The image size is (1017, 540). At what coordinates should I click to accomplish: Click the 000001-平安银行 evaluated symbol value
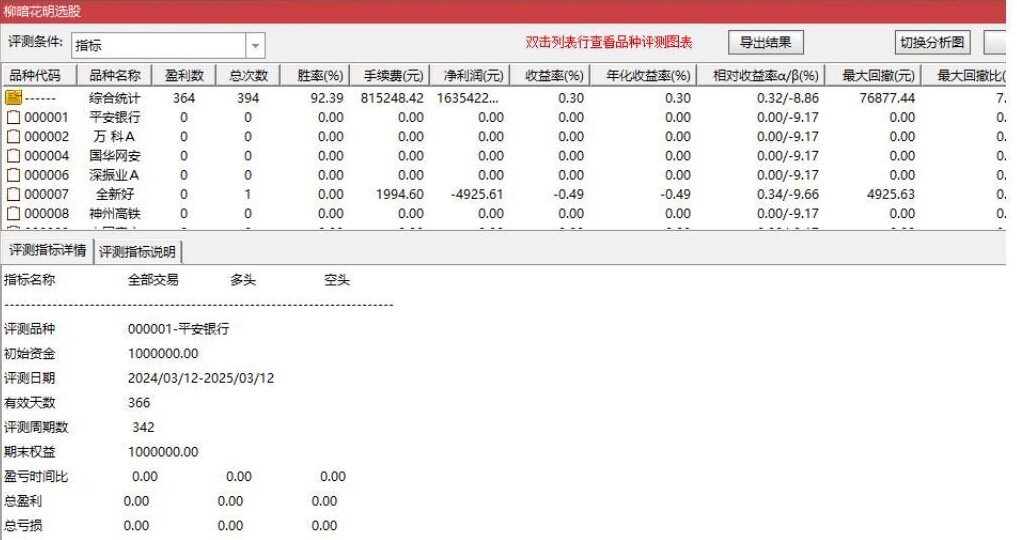click(x=178, y=329)
